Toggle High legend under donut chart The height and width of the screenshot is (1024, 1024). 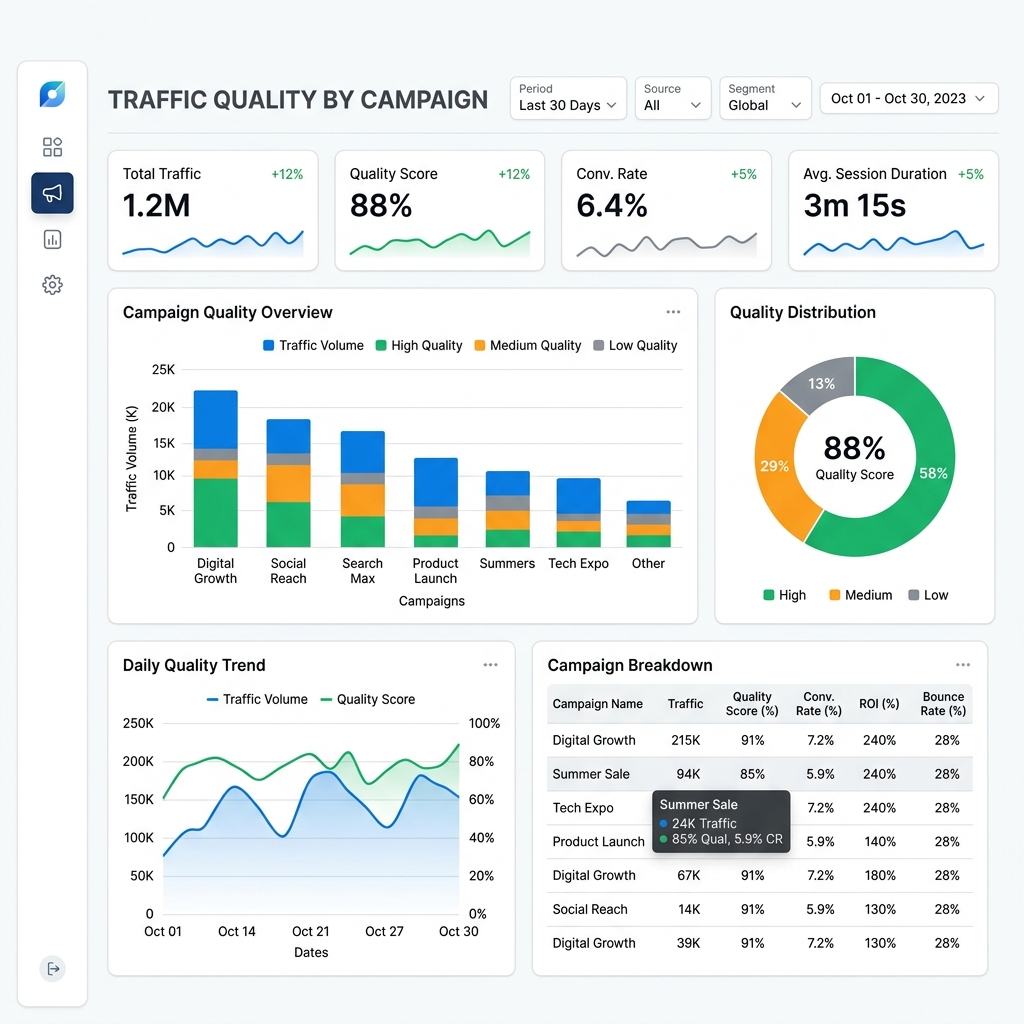785,595
